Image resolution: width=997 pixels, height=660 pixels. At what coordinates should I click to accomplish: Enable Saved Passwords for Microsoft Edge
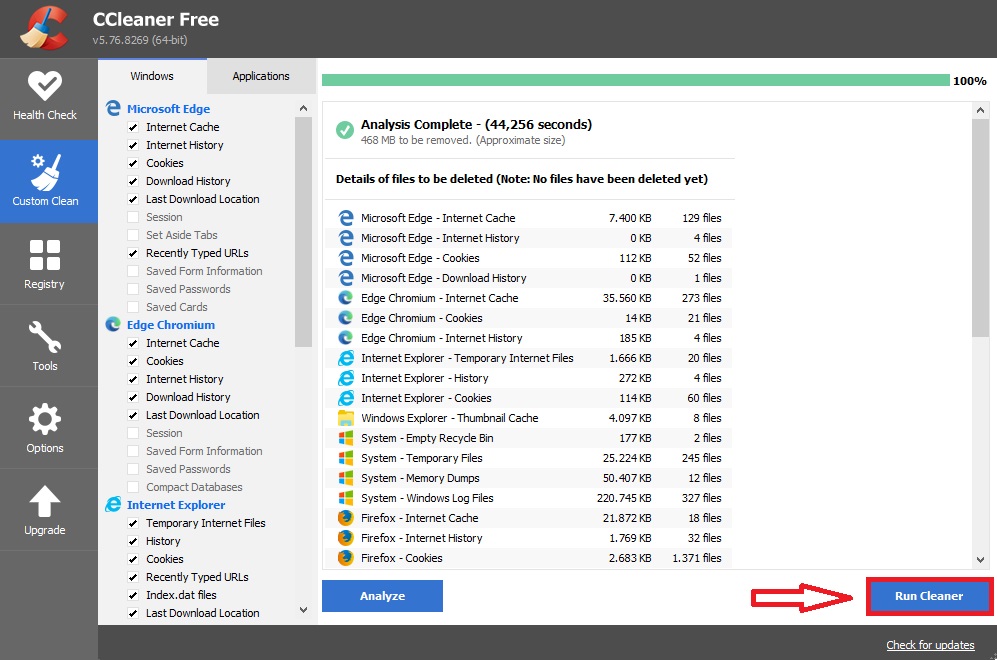coord(134,289)
